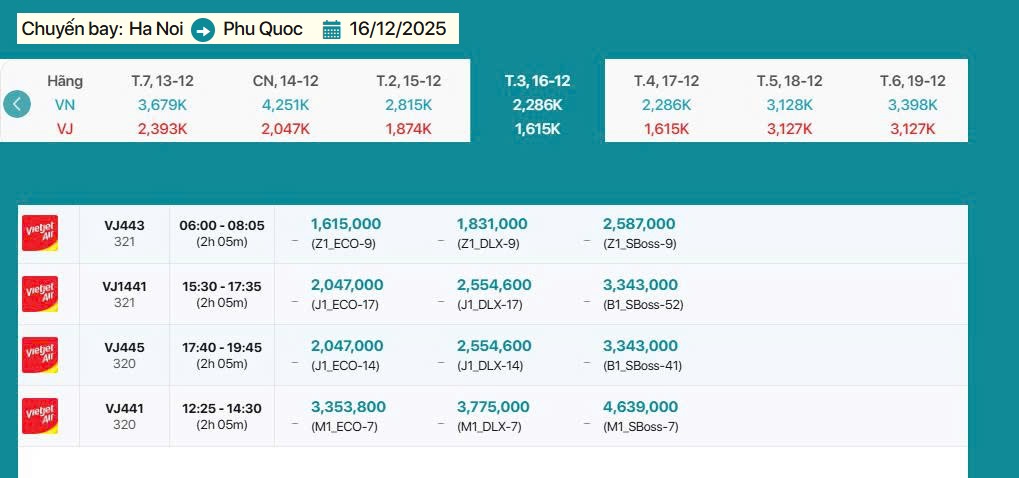The image size is (1019, 478).
Task: Select the T.6, 19-12 date tab
Action: (912, 81)
